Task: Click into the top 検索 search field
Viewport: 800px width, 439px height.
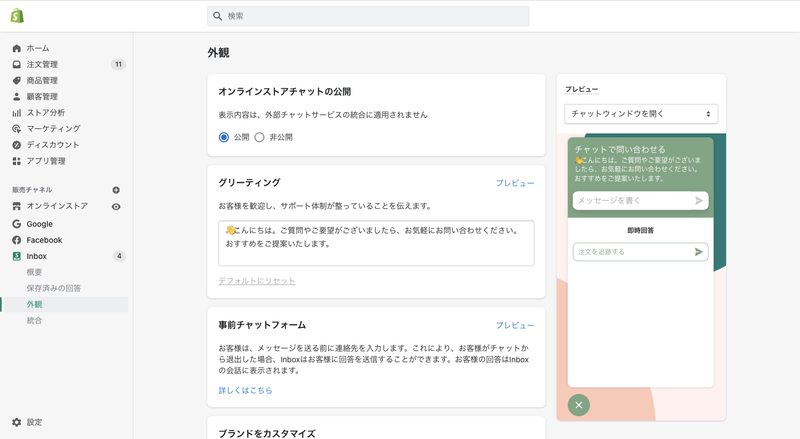Action: (368, 16)
